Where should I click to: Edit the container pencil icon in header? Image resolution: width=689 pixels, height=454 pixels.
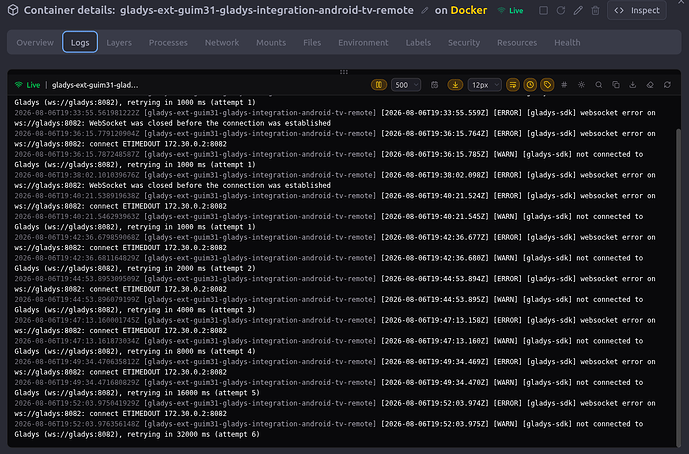[x=578, y=10]
